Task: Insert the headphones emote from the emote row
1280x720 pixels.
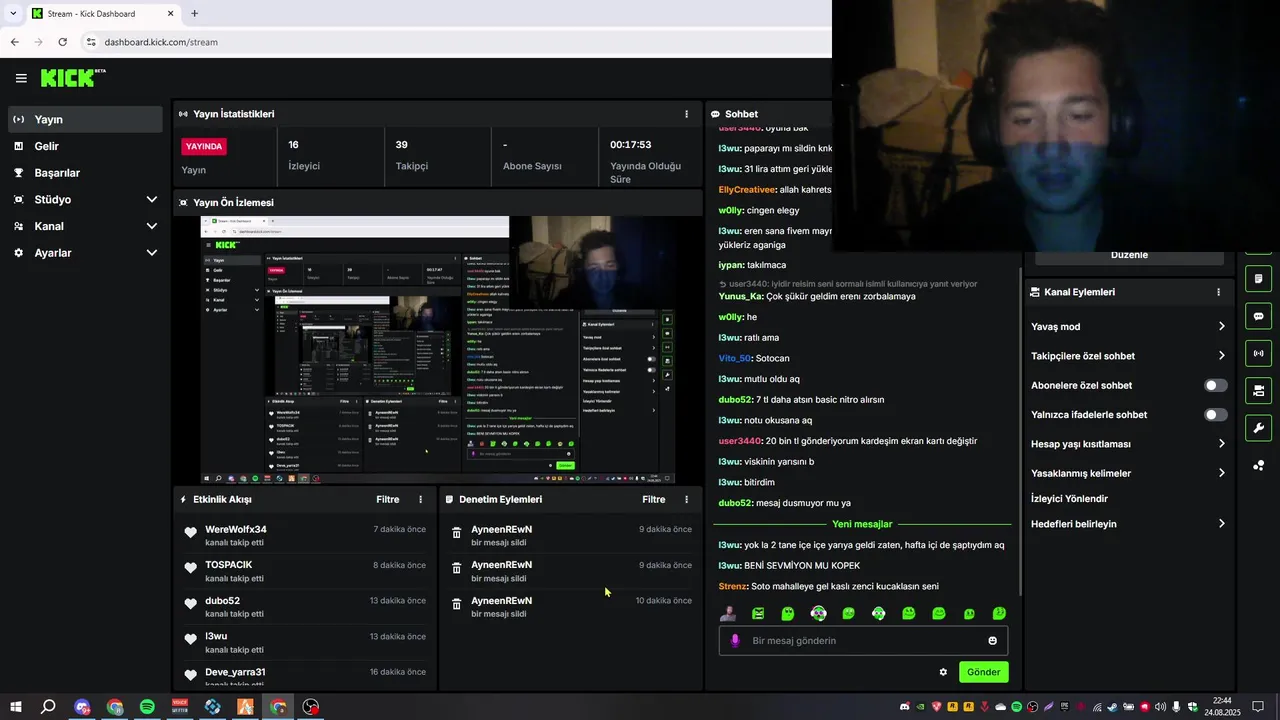Action: [x=818, y=613]
